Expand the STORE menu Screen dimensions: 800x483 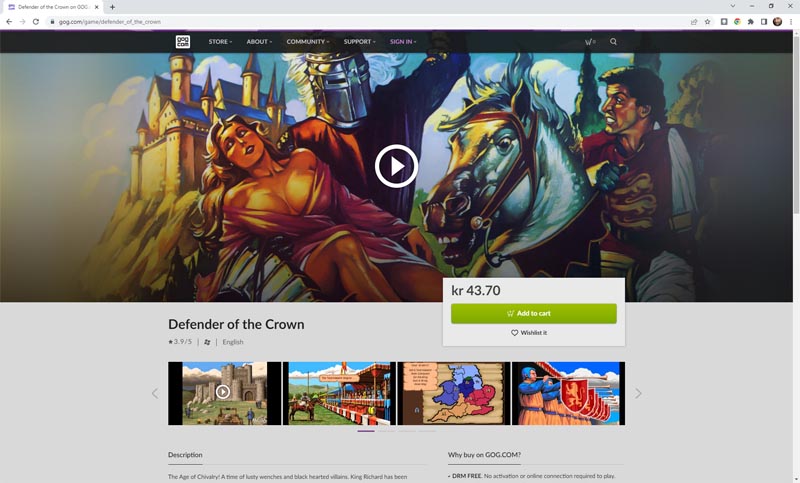[220, 42]
